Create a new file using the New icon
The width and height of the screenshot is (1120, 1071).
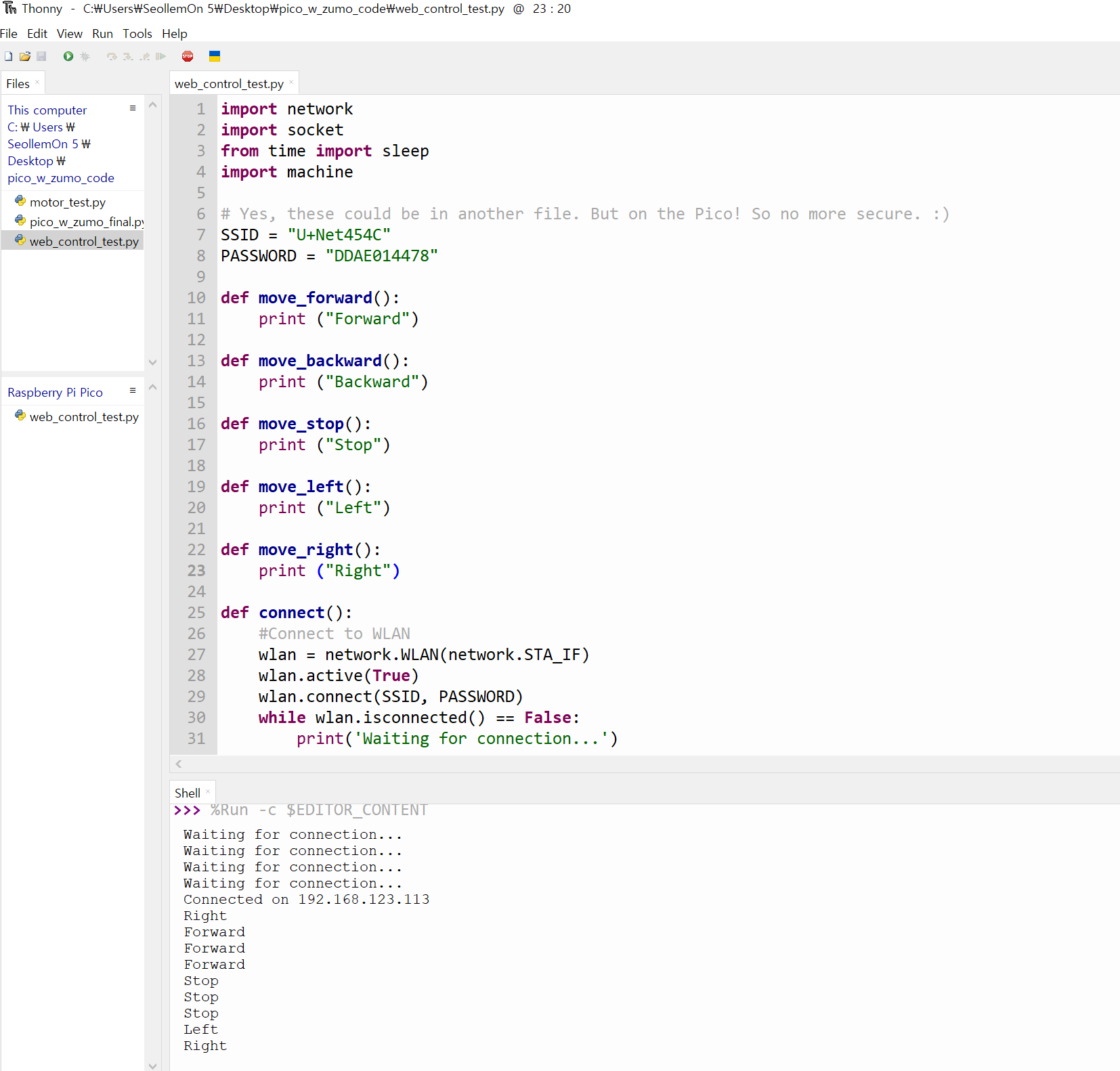coord(8,56)
